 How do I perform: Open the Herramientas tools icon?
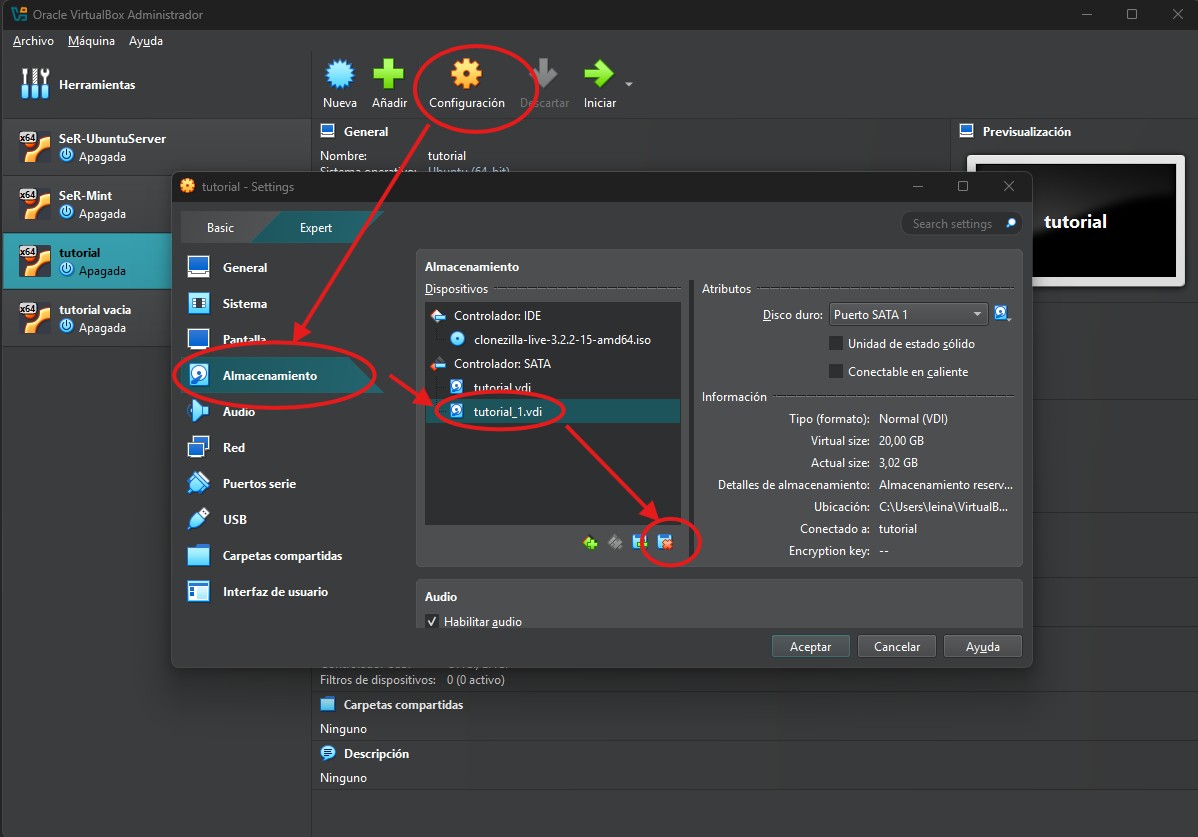click(35, 84)
